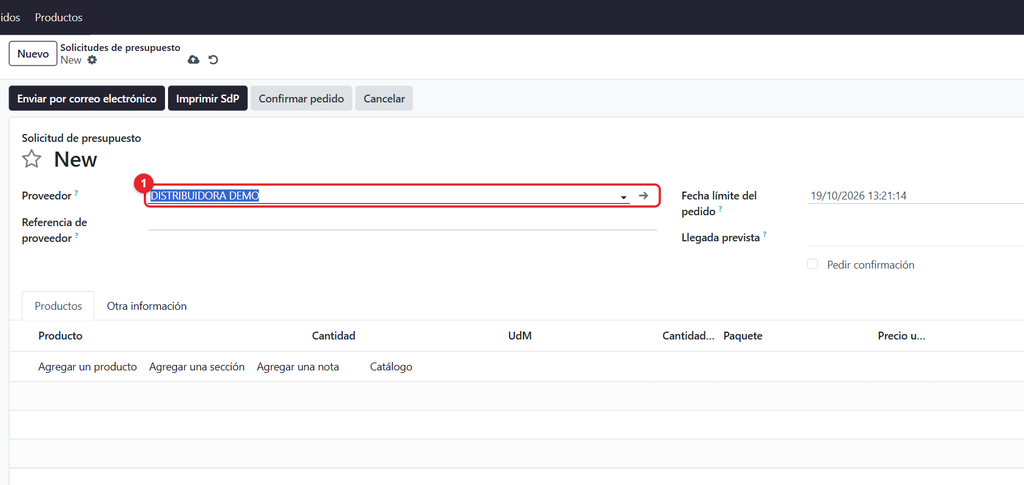Click the UdM column header
Image resolution: width=1024 pixels, height=485 pixels.
[x=519, y=336]
